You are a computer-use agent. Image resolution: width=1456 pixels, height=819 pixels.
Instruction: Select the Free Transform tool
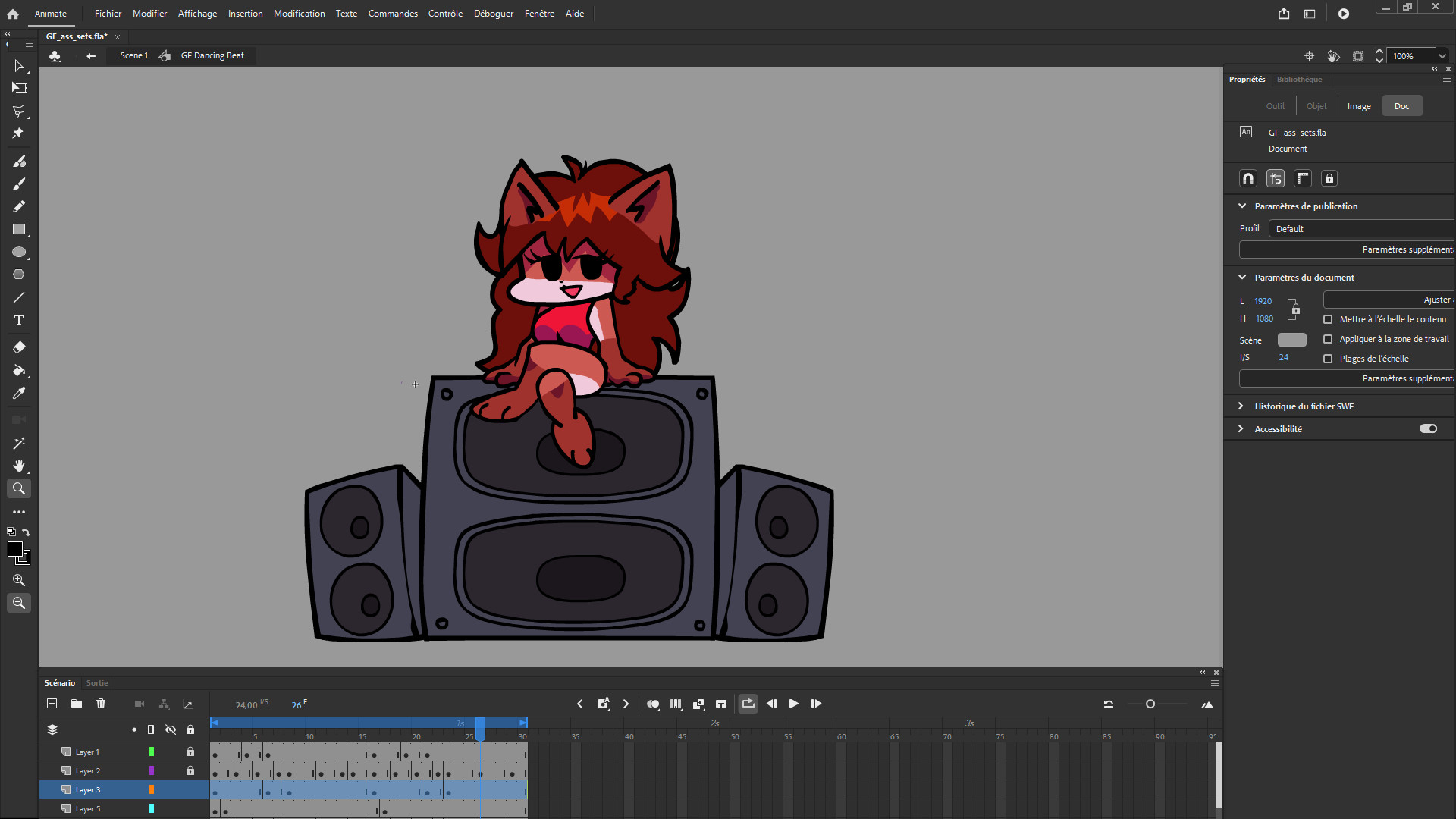[19, 88]
